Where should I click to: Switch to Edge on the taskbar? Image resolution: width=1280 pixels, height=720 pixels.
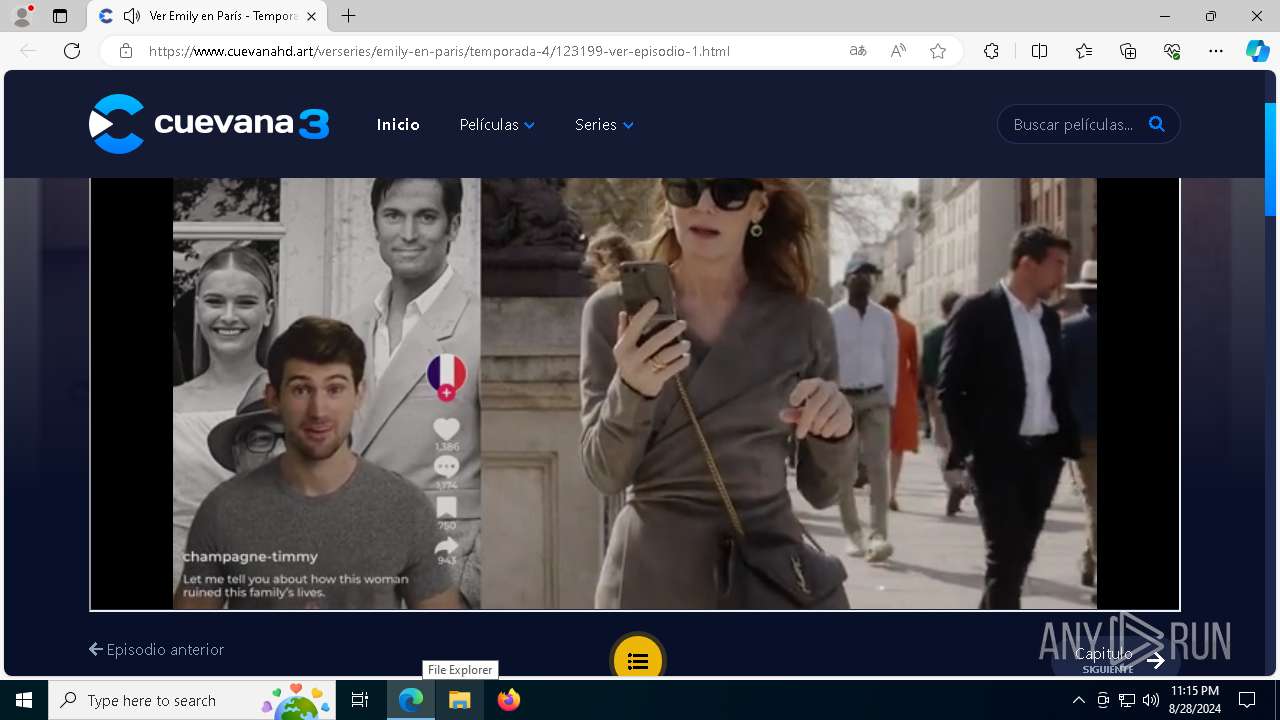(411, 700)
